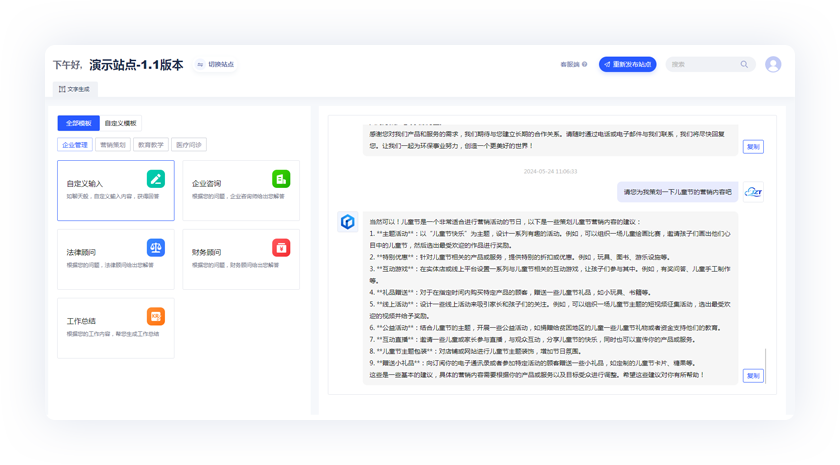840x465 pixels.
Task: Copy the AI reply about 儿童节 marketing
Action: click(753, 376)
